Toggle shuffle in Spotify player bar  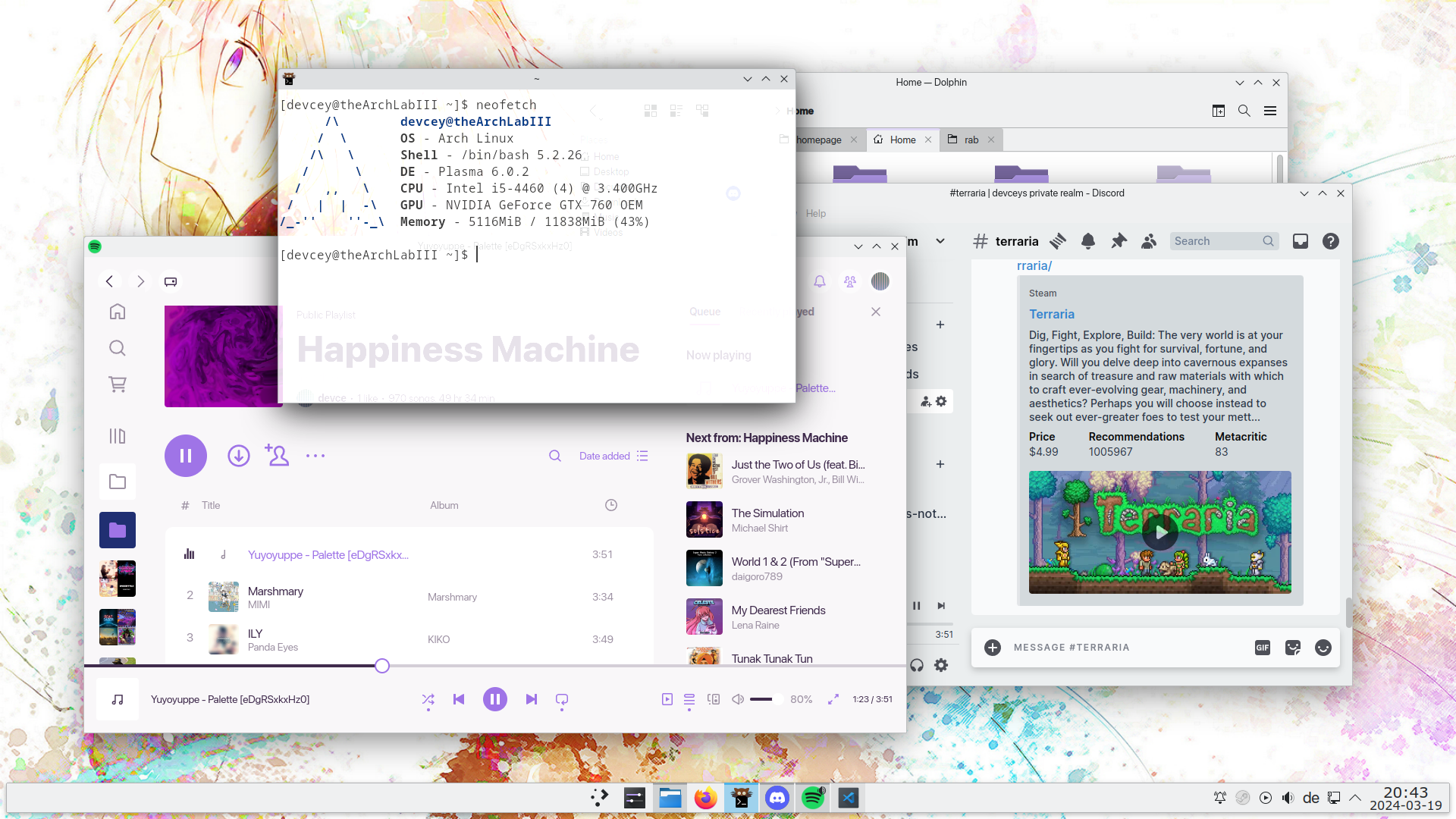428,699
